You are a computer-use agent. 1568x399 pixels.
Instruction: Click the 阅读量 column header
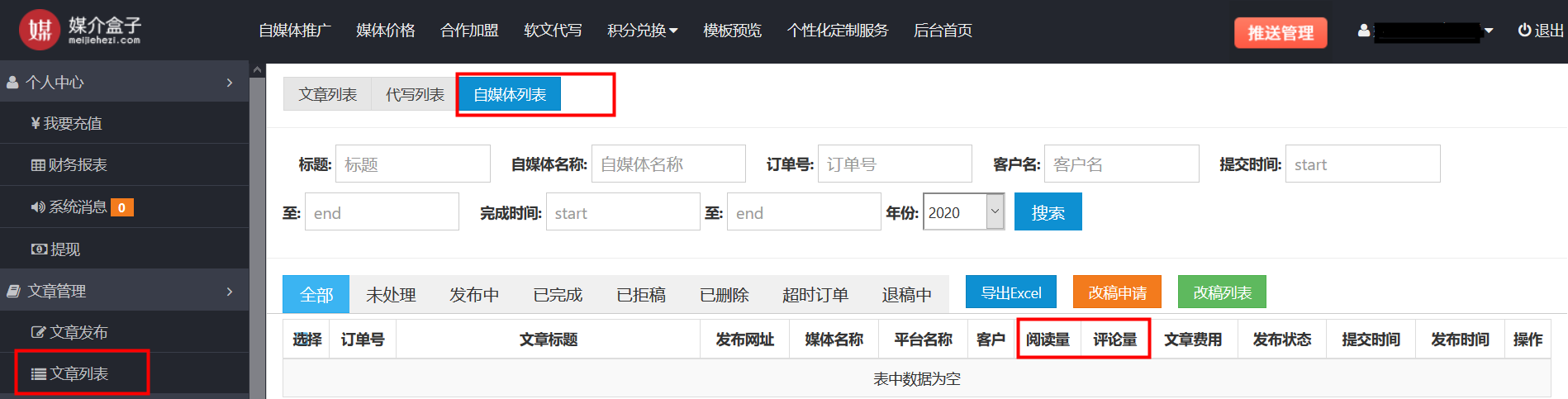pyautogui.click(x=1048, y=340)
